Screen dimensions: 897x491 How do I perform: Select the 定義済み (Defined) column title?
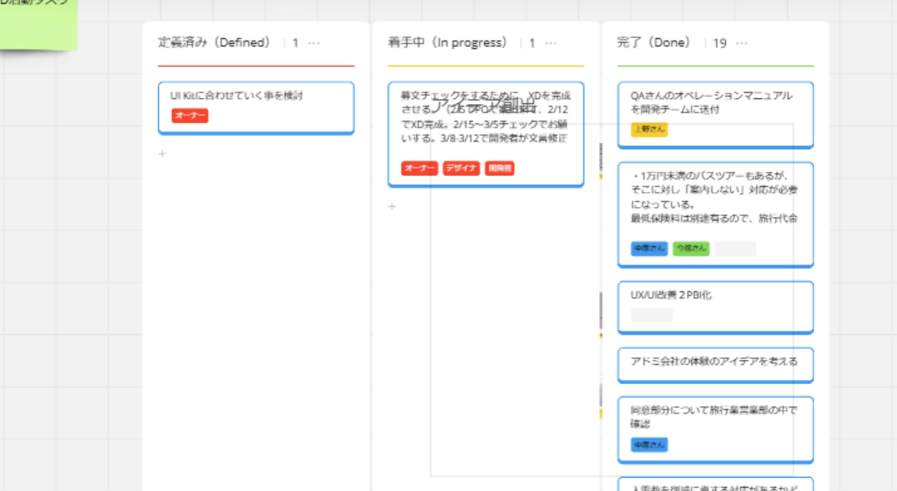214,43
